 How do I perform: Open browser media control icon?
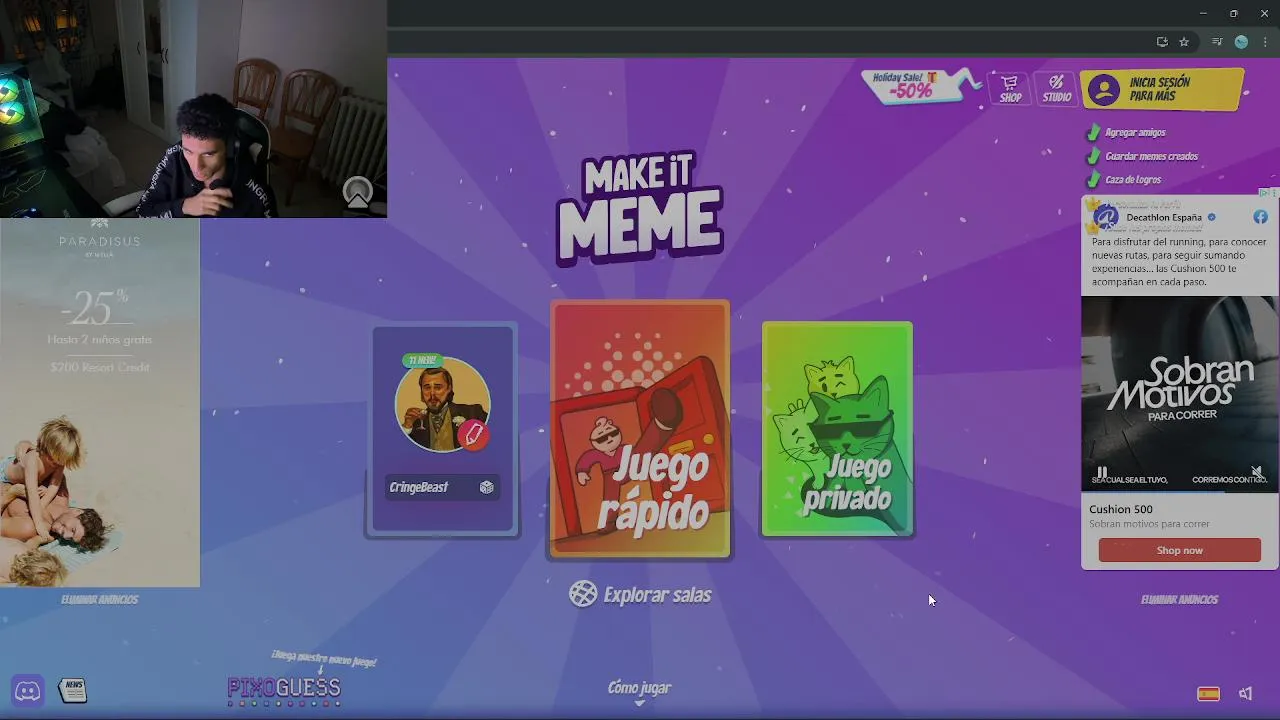tap(1217, 42)
